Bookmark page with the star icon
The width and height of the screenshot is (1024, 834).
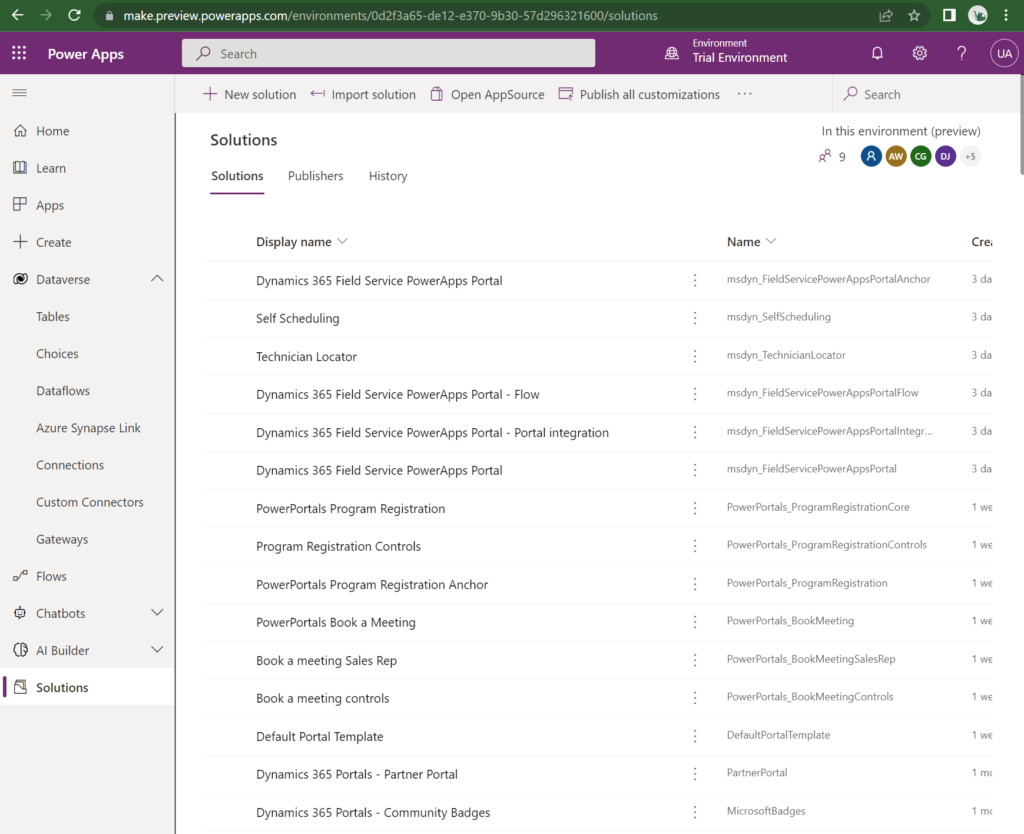[x=914, y=15]
